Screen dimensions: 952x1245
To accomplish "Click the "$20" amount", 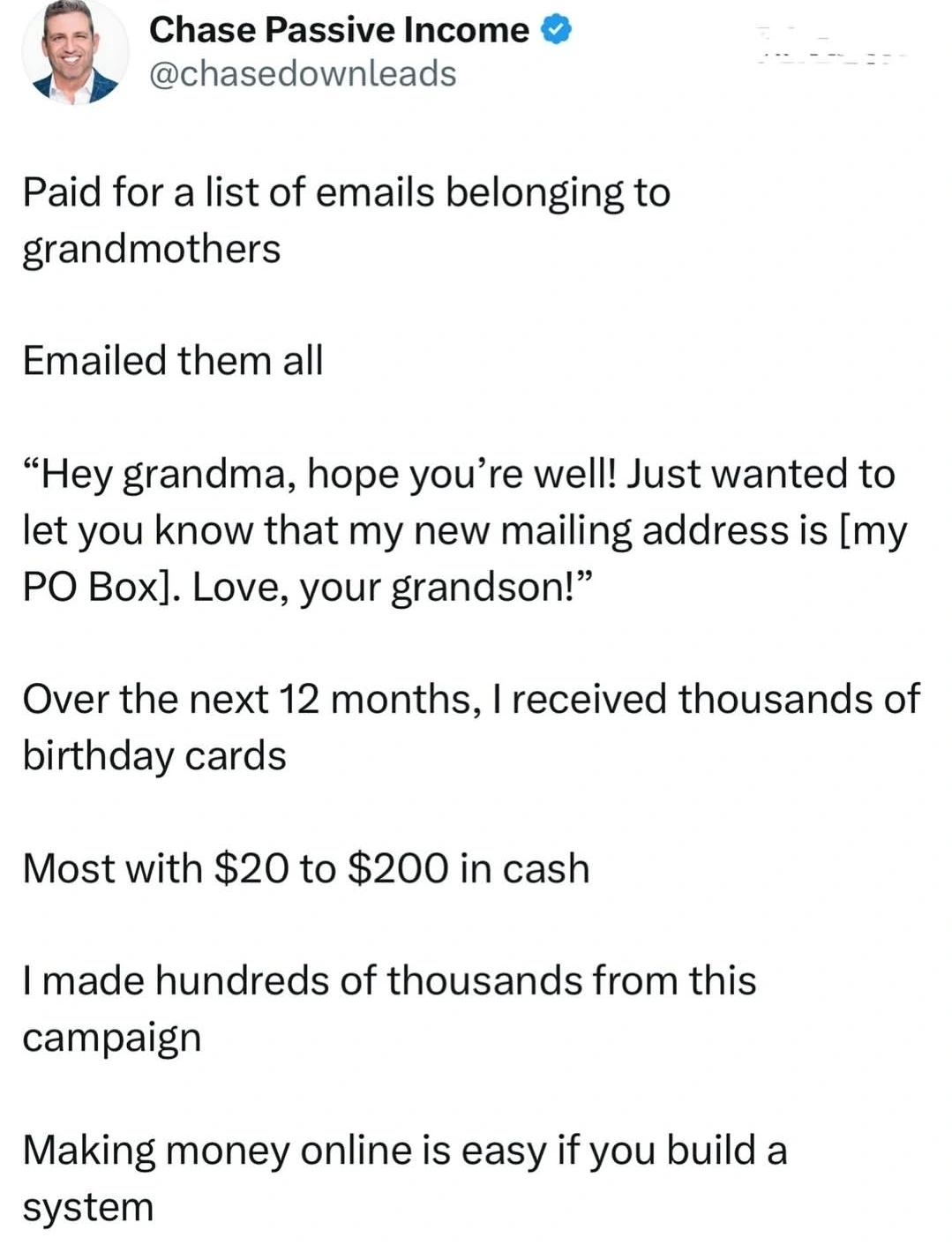I will (251, 868).
